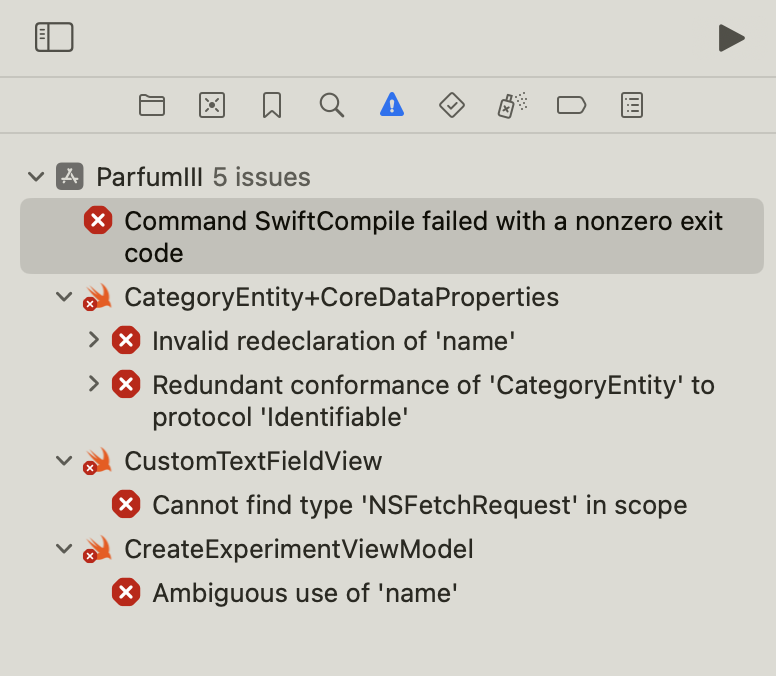Open the Report navigator

631,105
